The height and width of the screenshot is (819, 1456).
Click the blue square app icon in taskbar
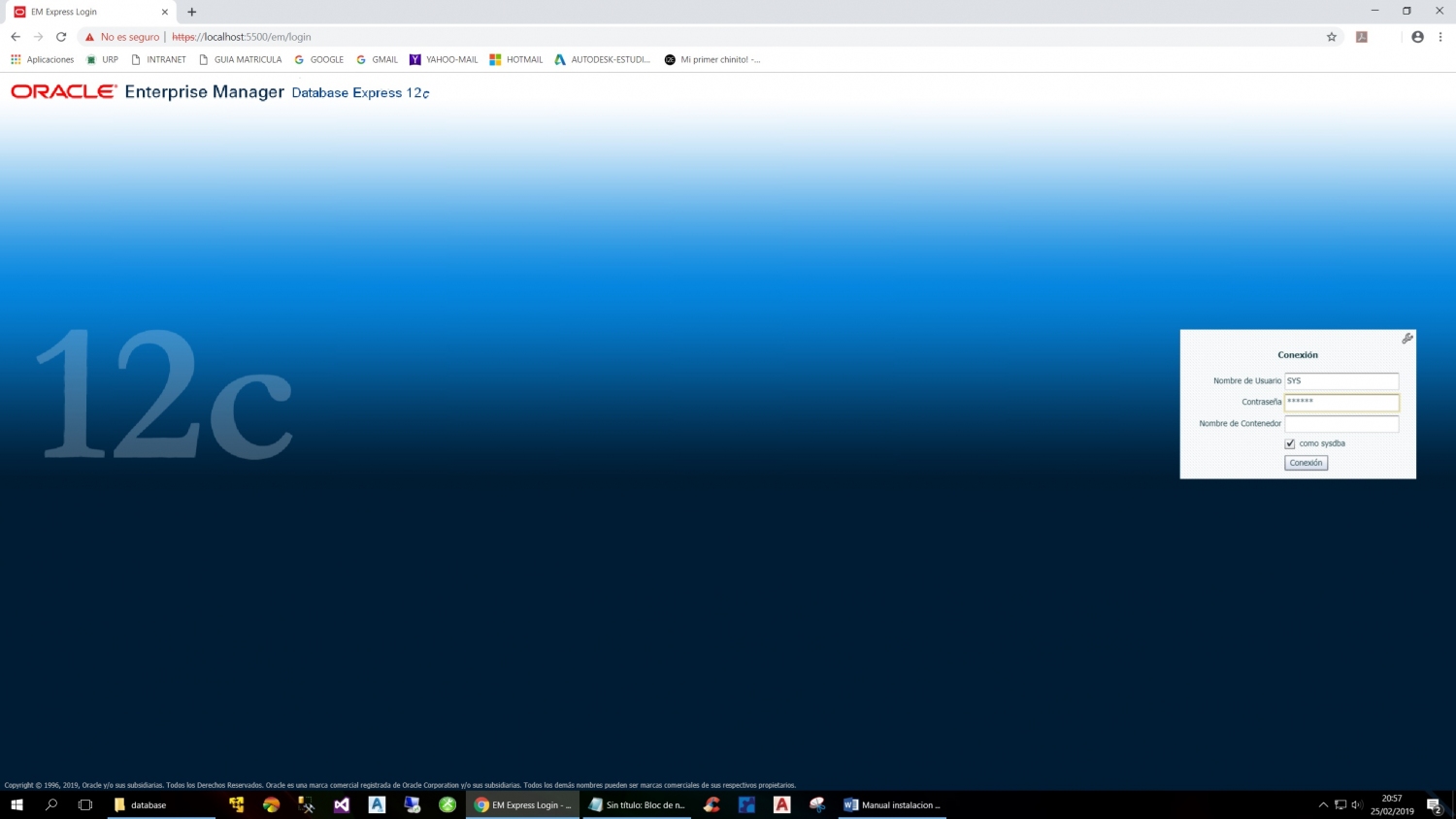click(746, 804)
